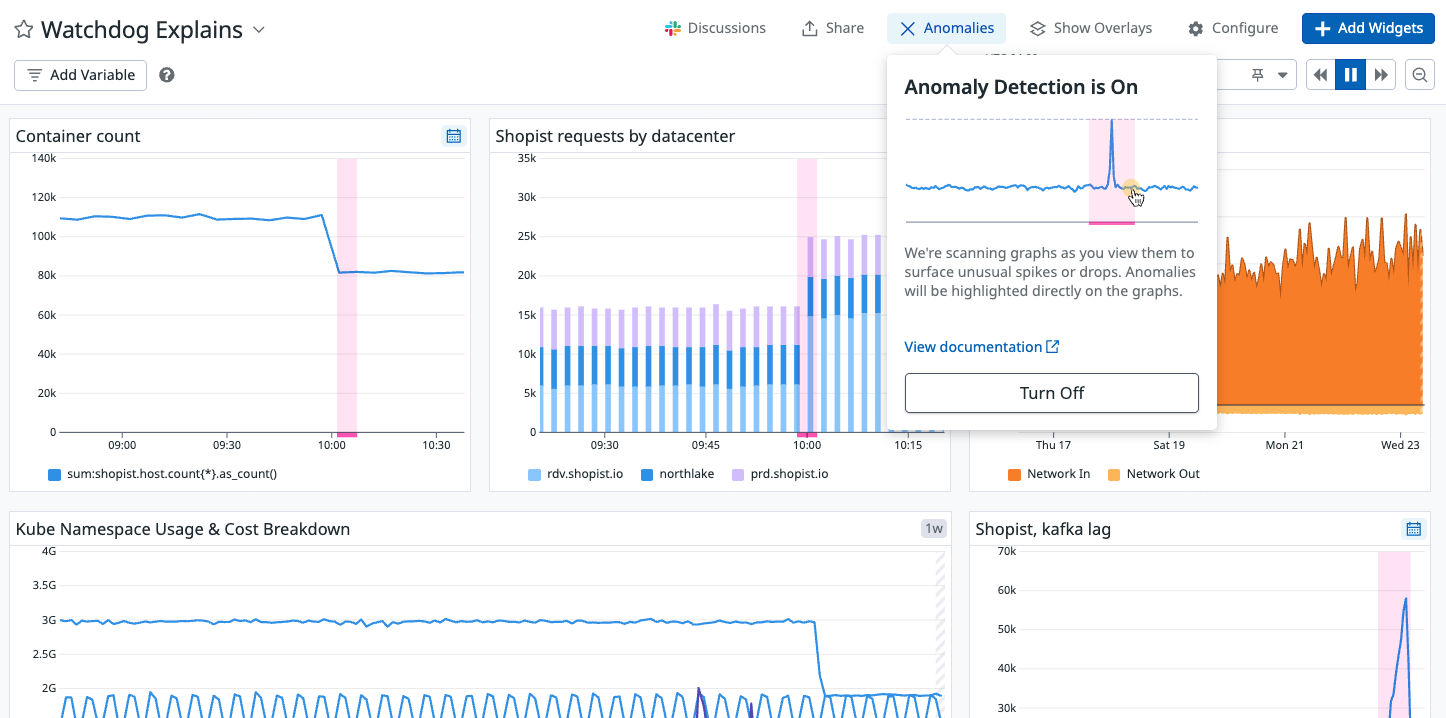
Task: Step the time frame backward
Action: pos(1321,75)
